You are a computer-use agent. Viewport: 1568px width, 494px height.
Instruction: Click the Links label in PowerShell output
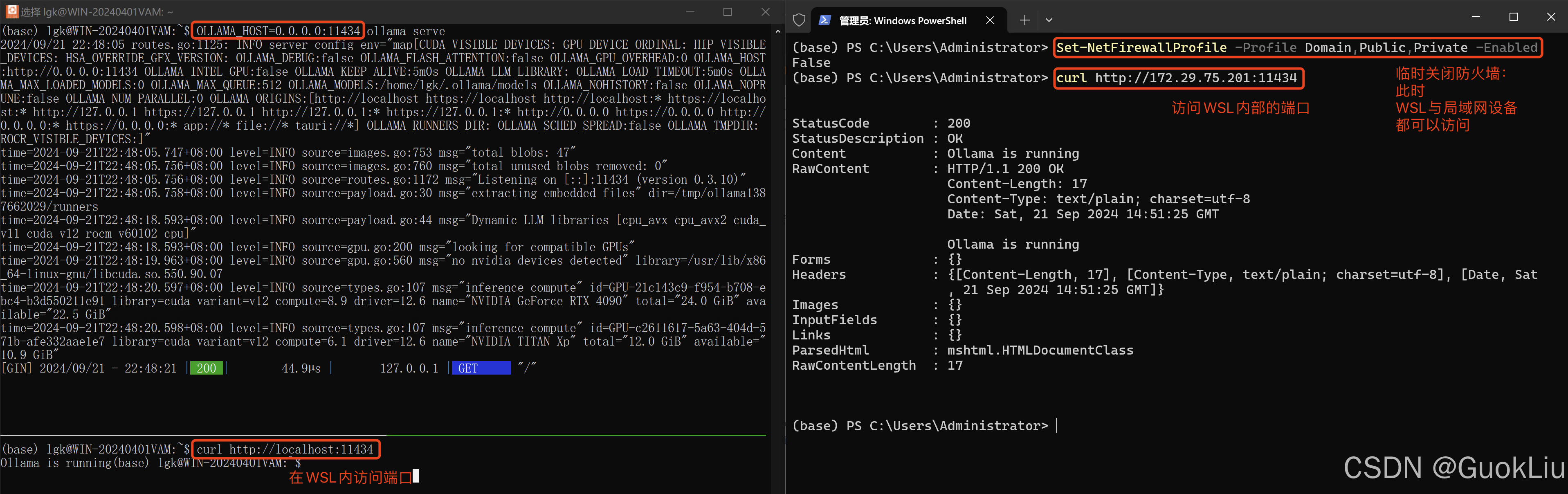811,335
